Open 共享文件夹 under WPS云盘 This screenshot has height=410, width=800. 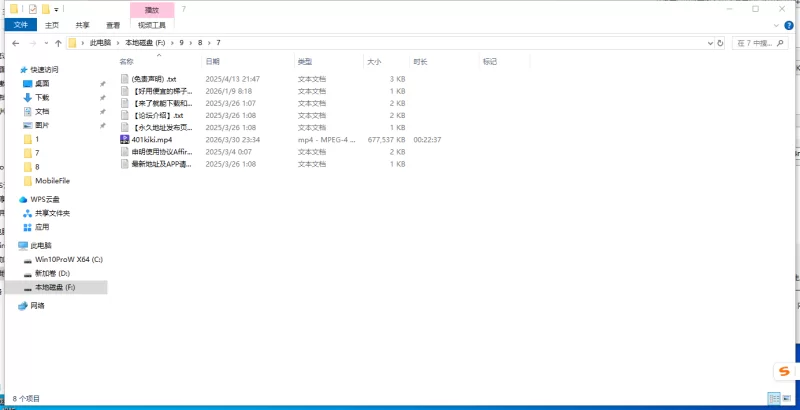(52, 213)
